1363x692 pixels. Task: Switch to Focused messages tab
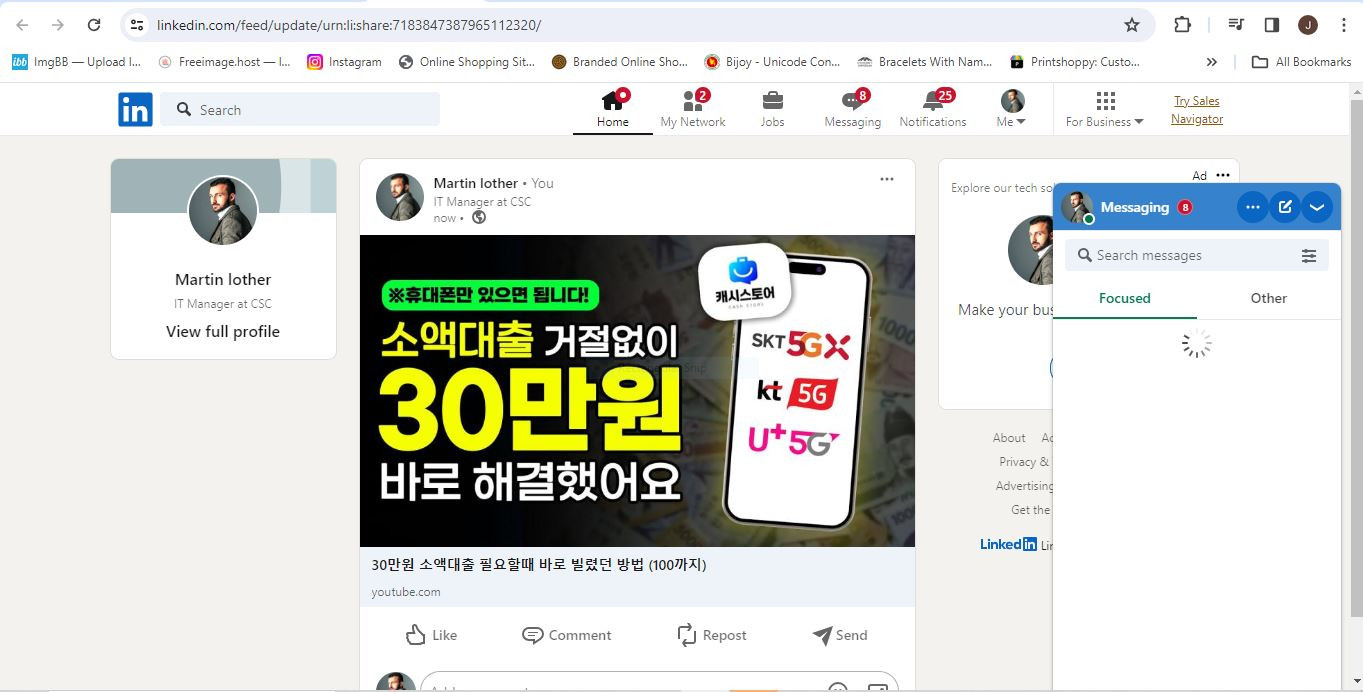pyautogui.click(x=1125, y=298)
